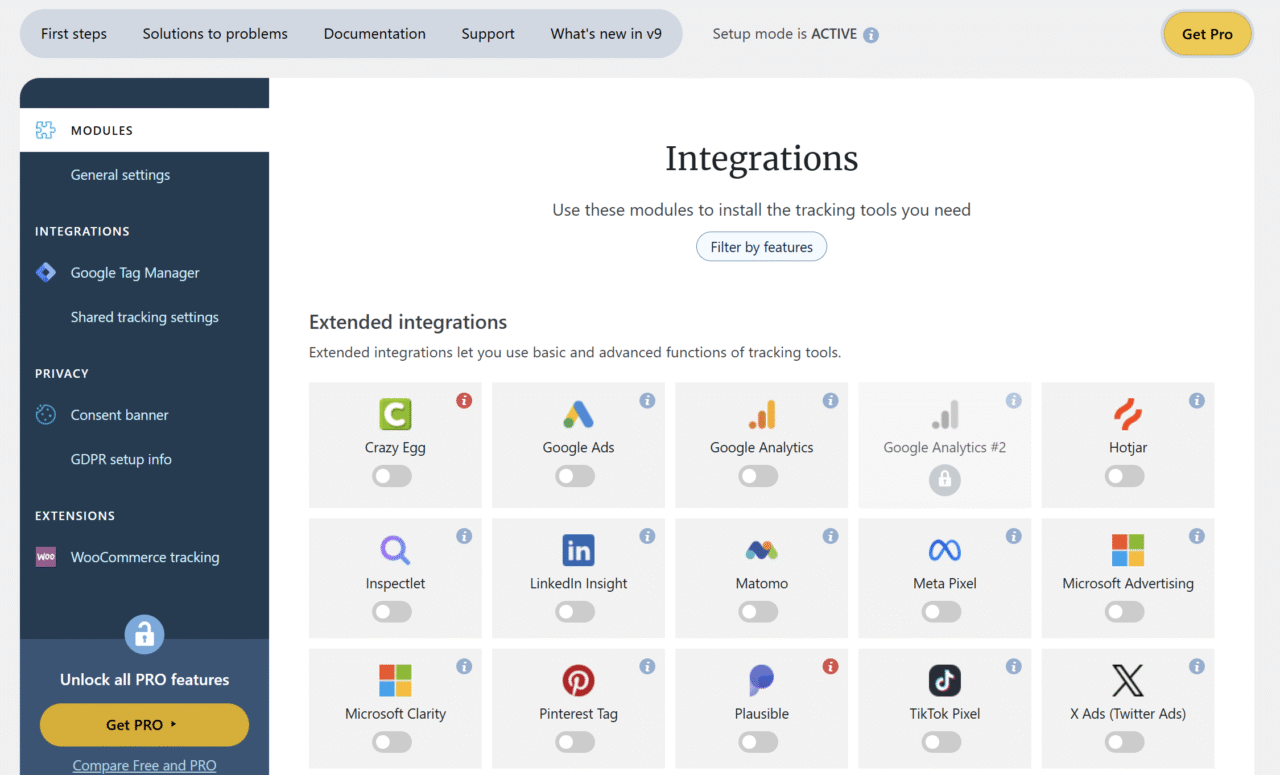The image size is (1280, 775).
Task: Switch on the Plausible toggle
Action: [758, 742]
